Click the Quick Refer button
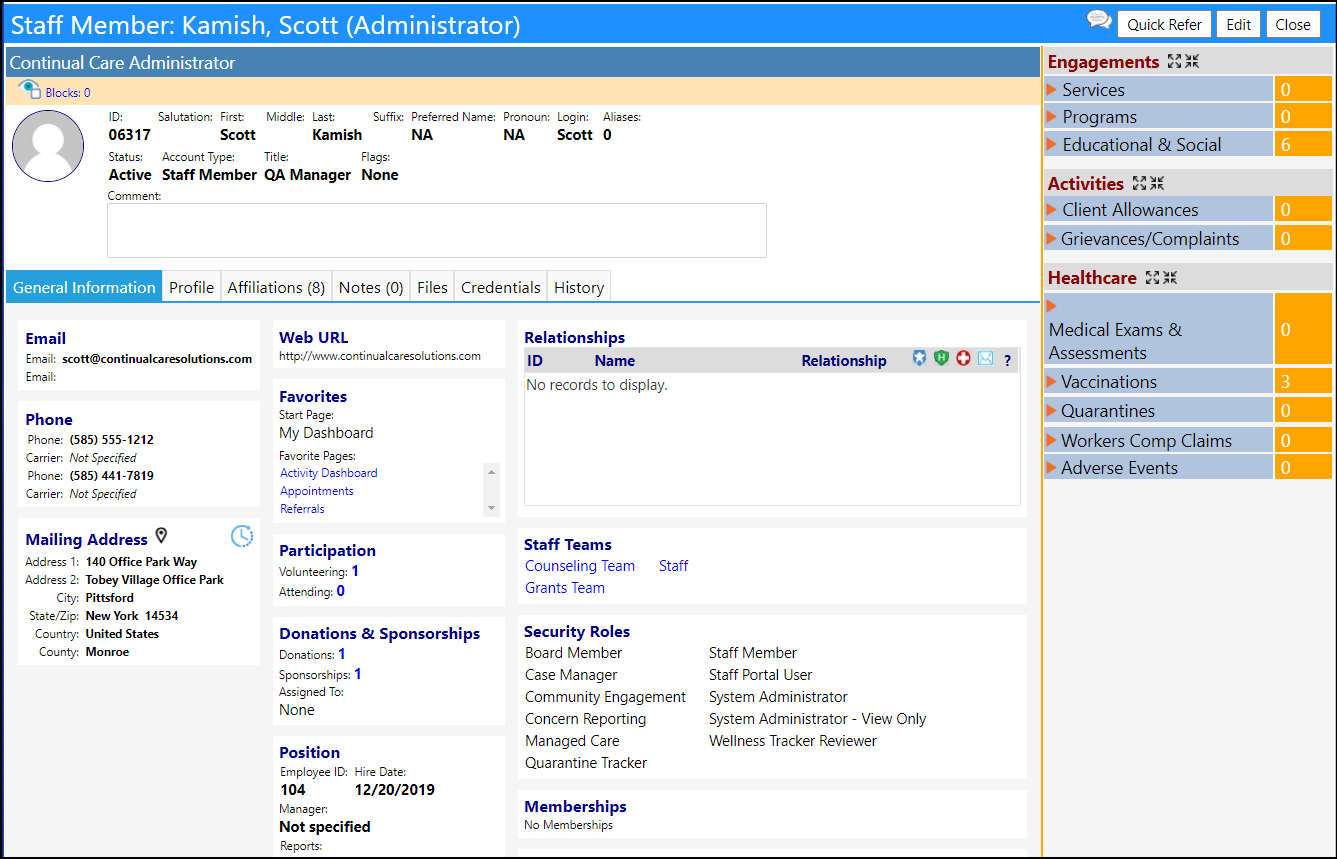1337x859 pixels. pyautogui.click(x=1164, y=24)
